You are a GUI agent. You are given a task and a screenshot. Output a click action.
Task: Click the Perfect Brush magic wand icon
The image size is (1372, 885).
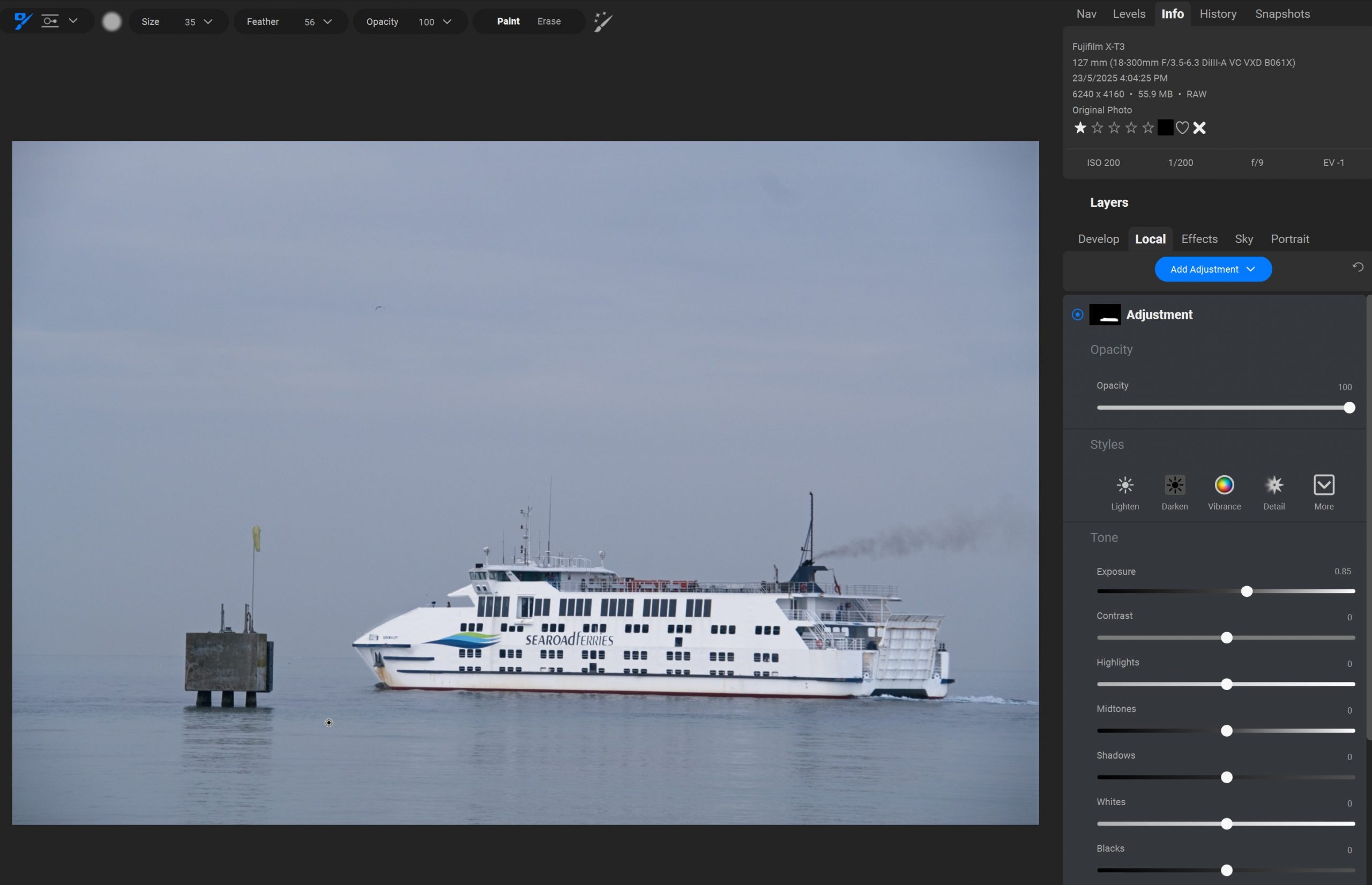point(602,22)
